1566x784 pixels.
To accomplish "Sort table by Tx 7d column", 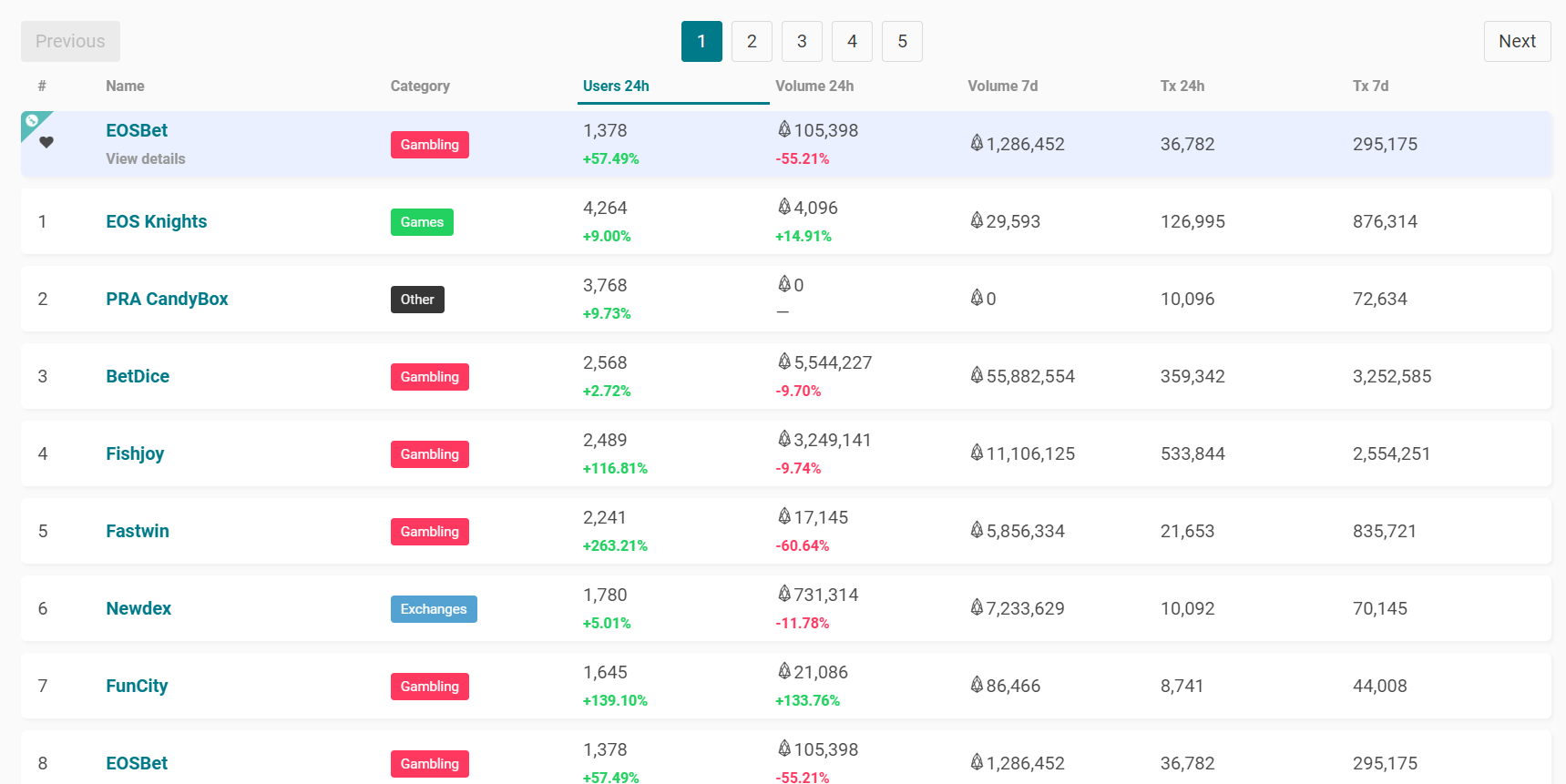I will [x=1370, y=86].
